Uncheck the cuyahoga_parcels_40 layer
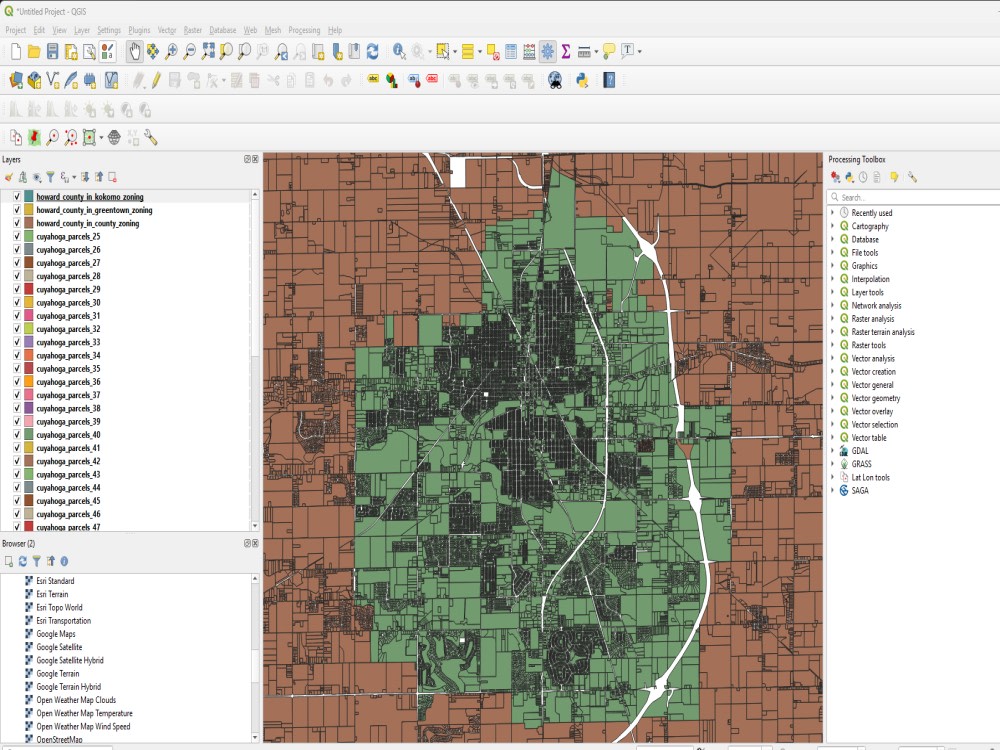This screenshot has width=1000, height=750. coord(17,435)
